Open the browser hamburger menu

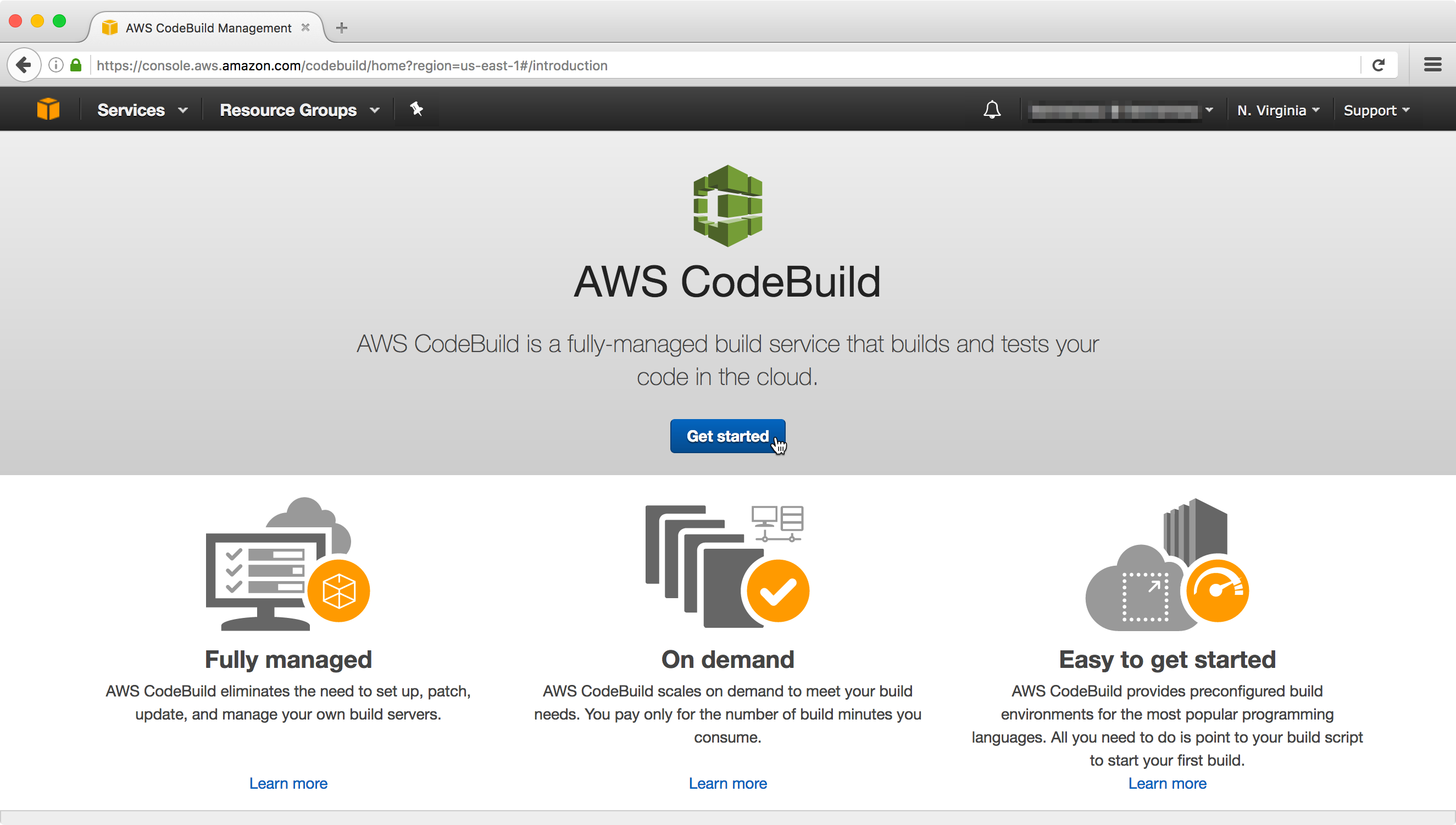[x=1432, y=65]
